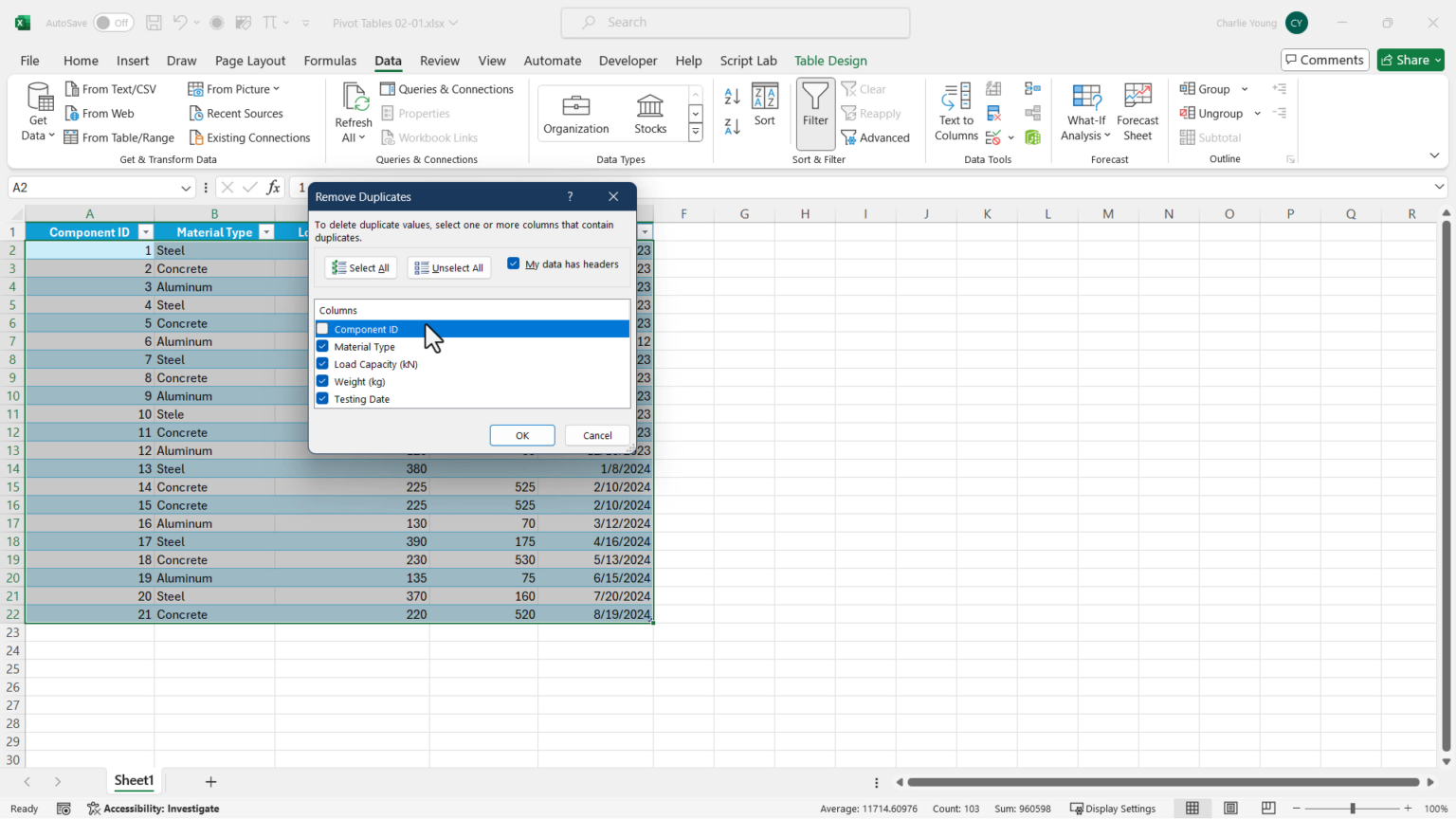Check the Component ID column checkbox

322,329
